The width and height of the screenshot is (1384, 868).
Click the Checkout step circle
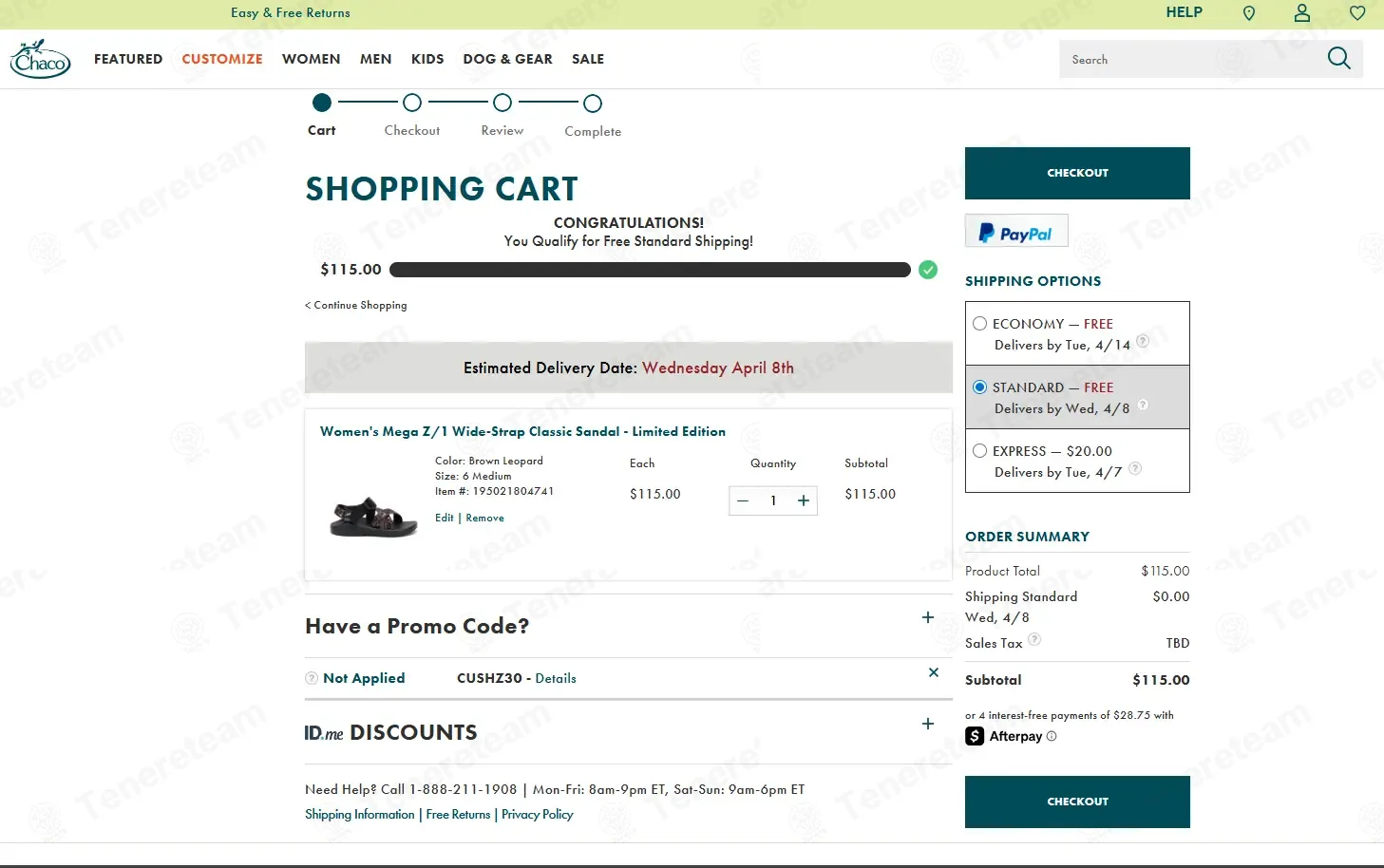click(x=412, y=103)
